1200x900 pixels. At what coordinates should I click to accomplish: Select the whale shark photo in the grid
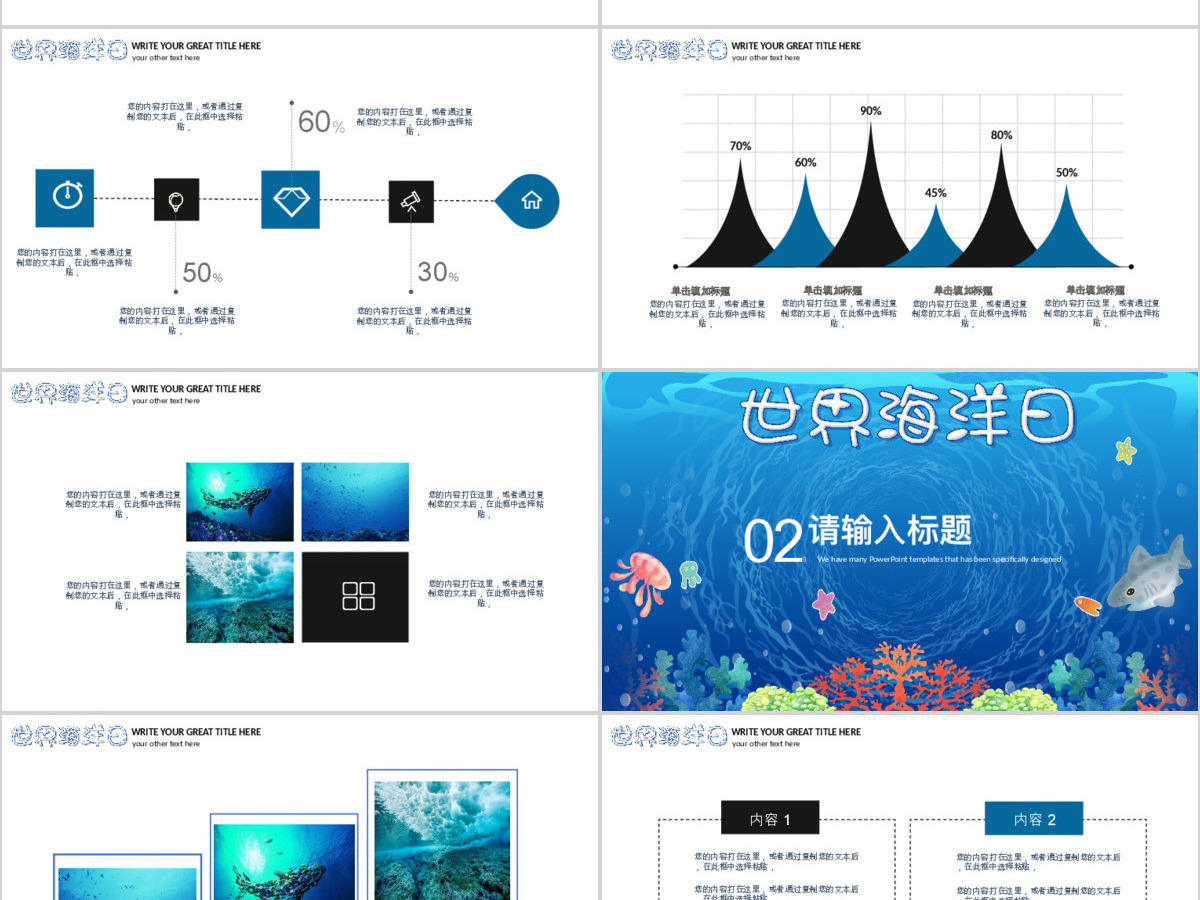pyautogui.click(x=240, y=502)
